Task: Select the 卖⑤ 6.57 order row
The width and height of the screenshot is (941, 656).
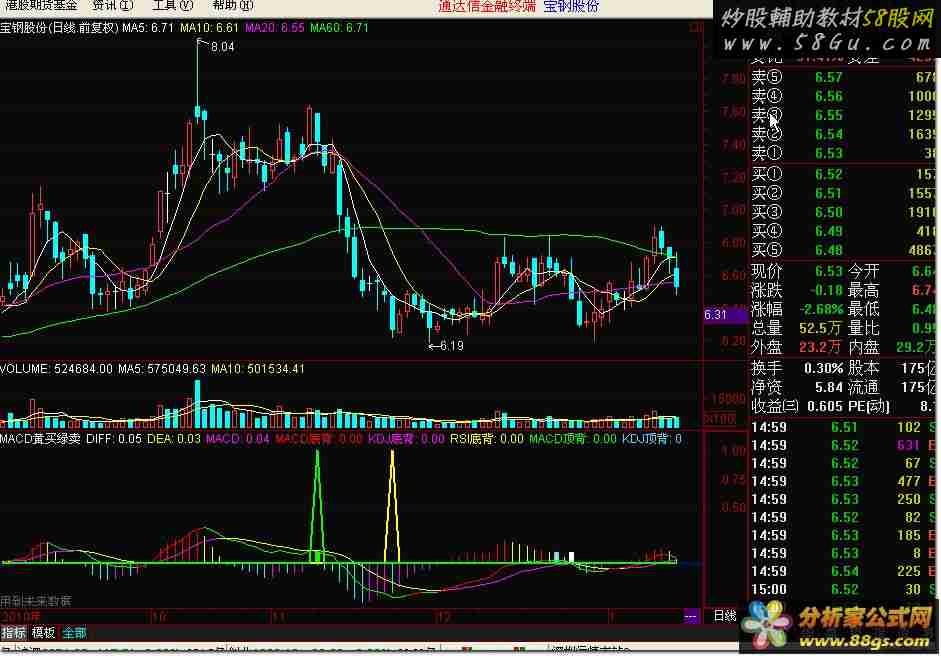Action: click(843, 77)
